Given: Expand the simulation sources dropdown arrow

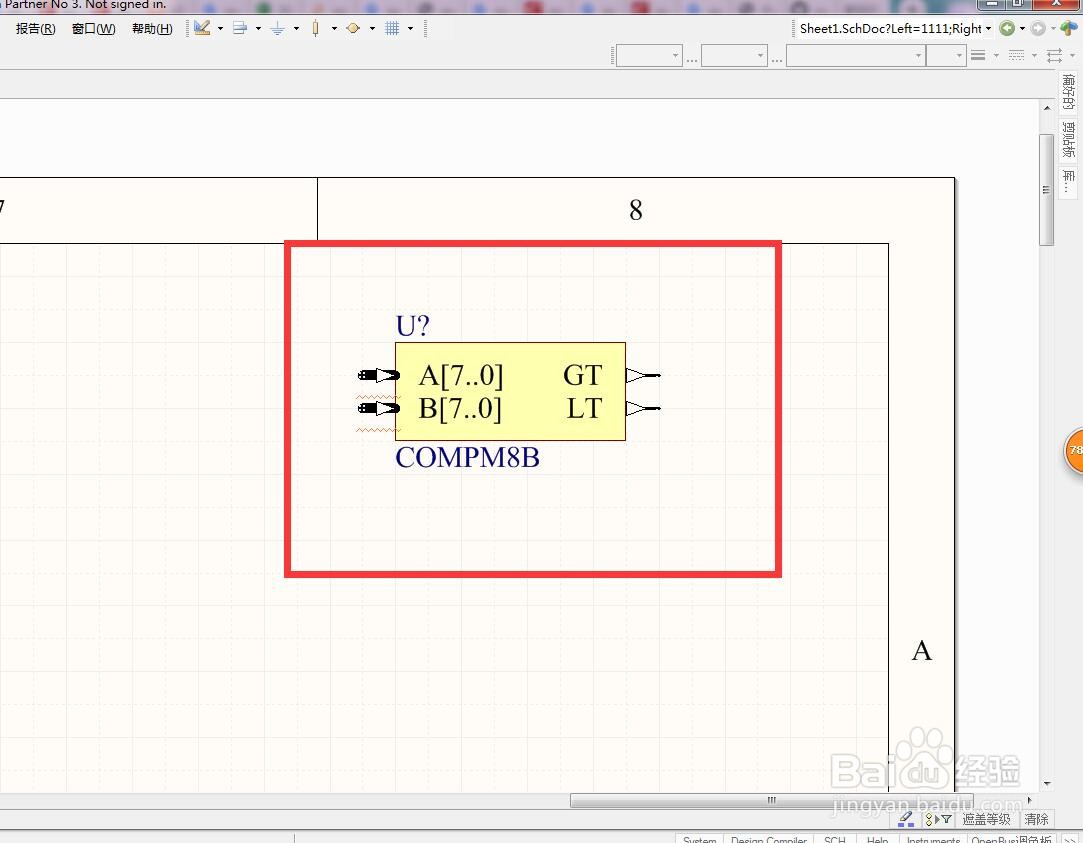Looking at the screenshot, I should (x=372, y=28).
